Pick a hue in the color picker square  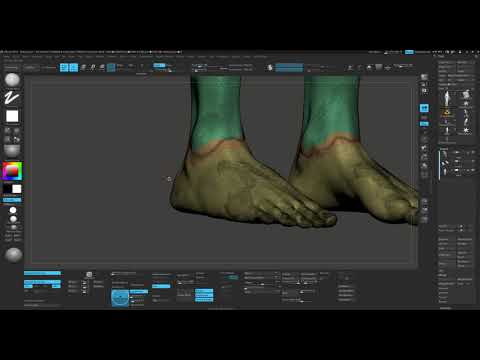12,171
